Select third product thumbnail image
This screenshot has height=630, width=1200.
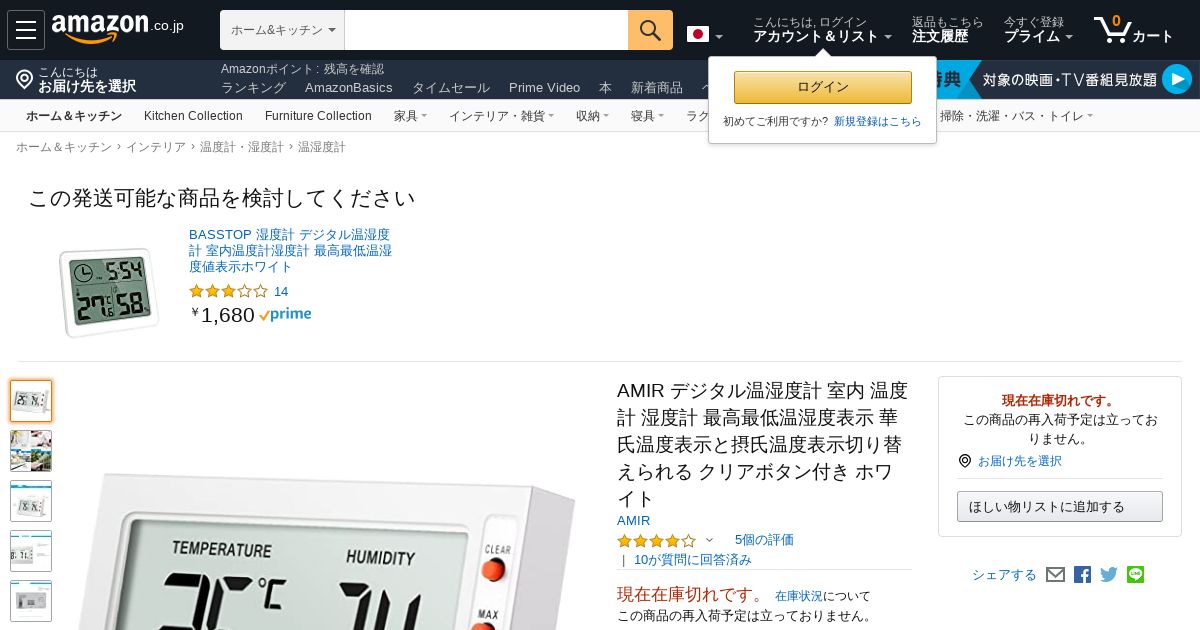coord(31,501)
